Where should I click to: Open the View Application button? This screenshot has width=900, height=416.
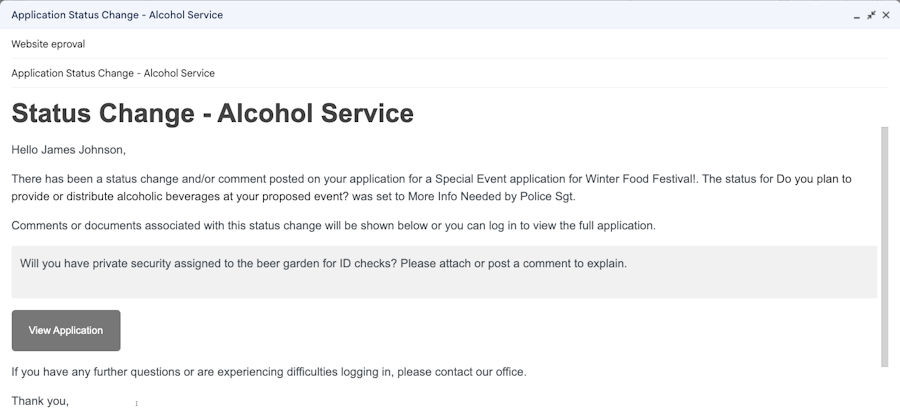(x=66, y=331)
